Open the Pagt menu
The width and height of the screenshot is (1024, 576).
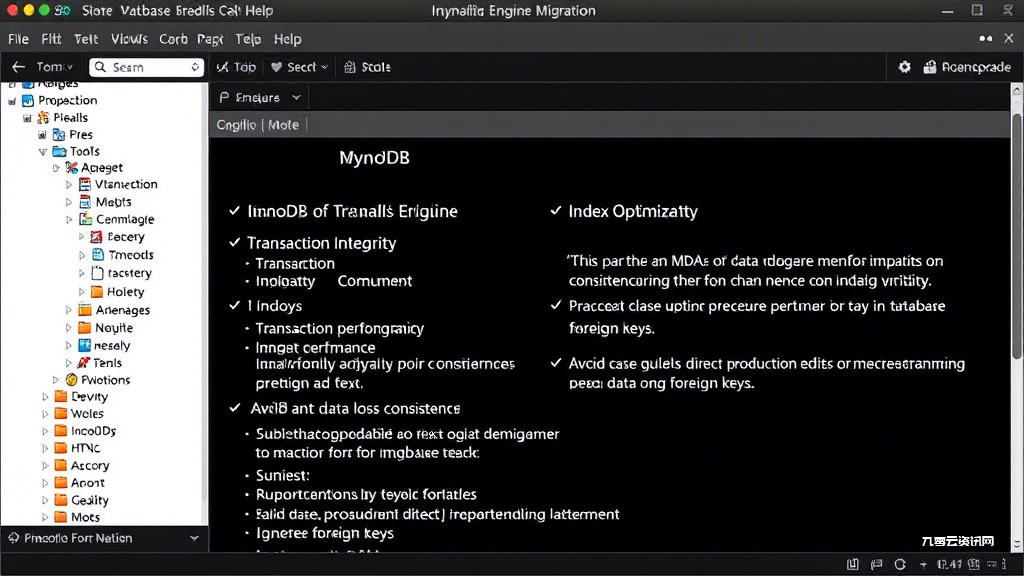(x=210, y=39)
